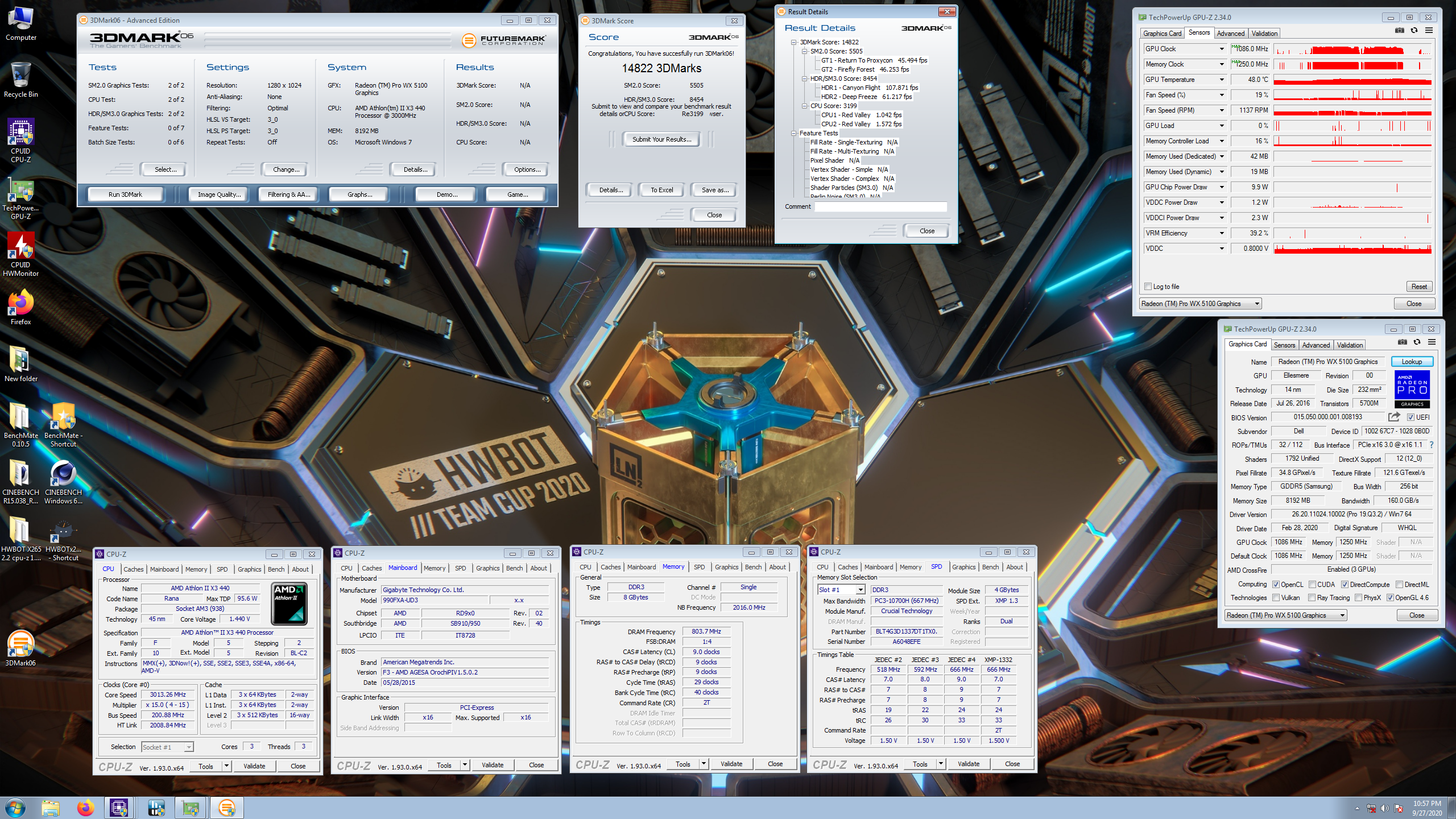Toggle the UEFI checkbox in GPU-Z
The width and height of the screenshot is (1456, 819).
[x=1410, y=417]
